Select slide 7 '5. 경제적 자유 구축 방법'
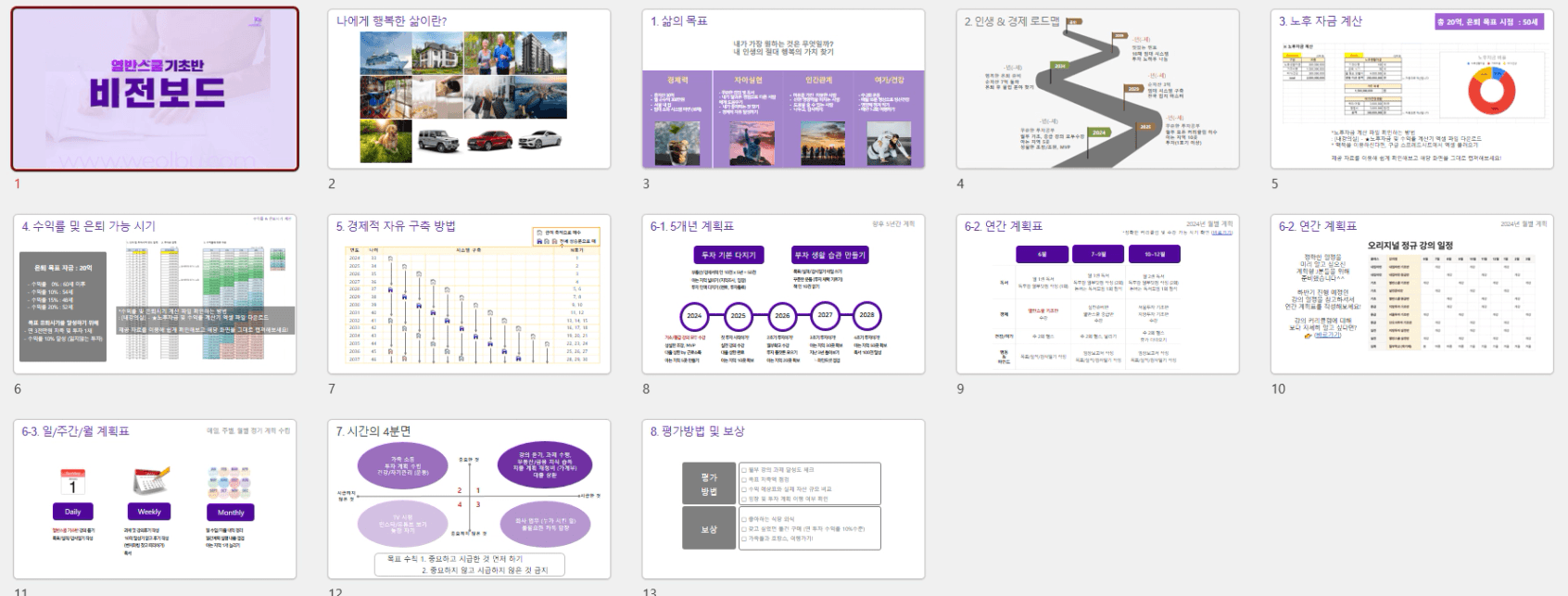This screenshot has height=596, width=1568. point(469,294)
